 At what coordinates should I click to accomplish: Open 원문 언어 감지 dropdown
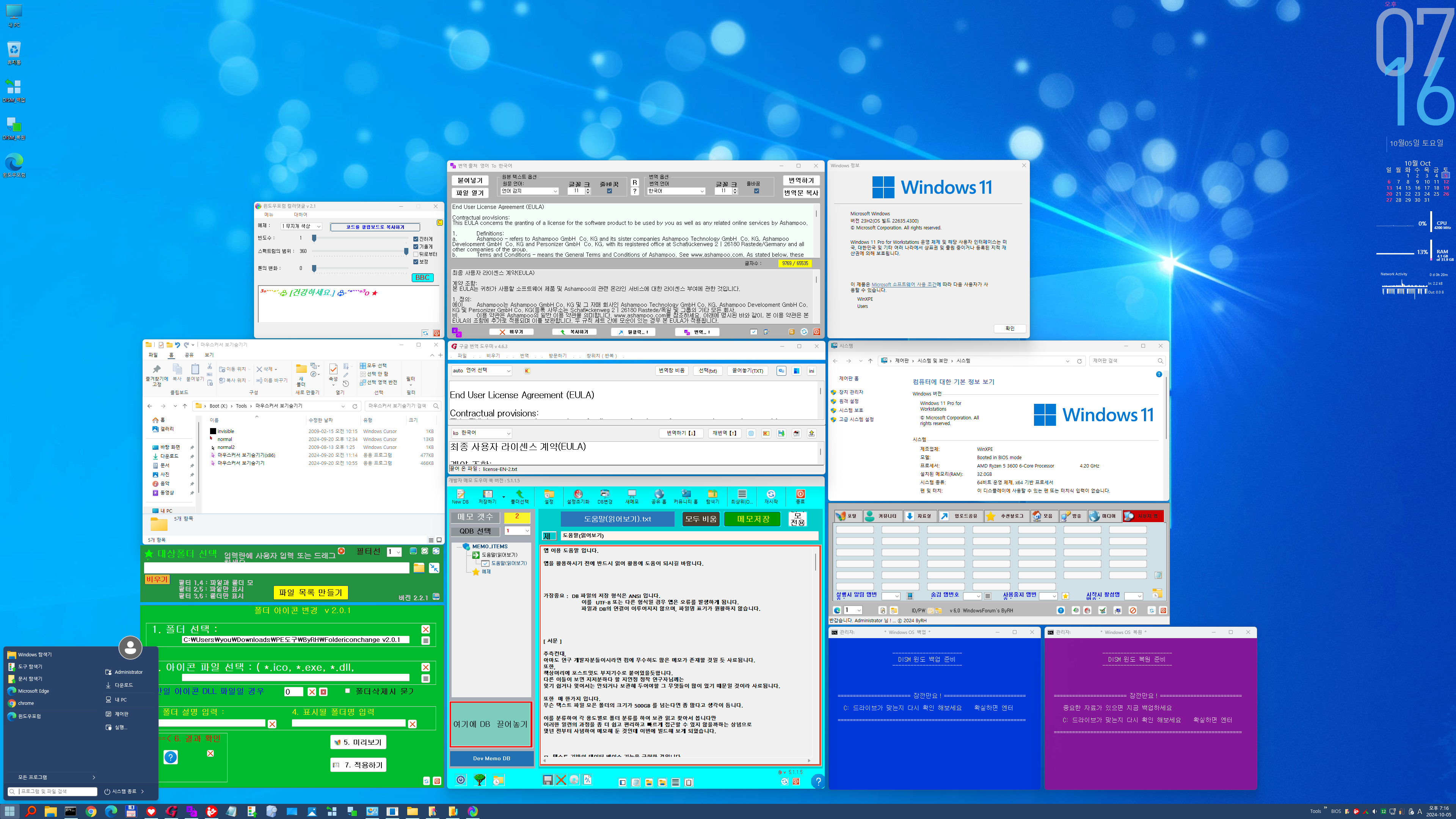530,191
